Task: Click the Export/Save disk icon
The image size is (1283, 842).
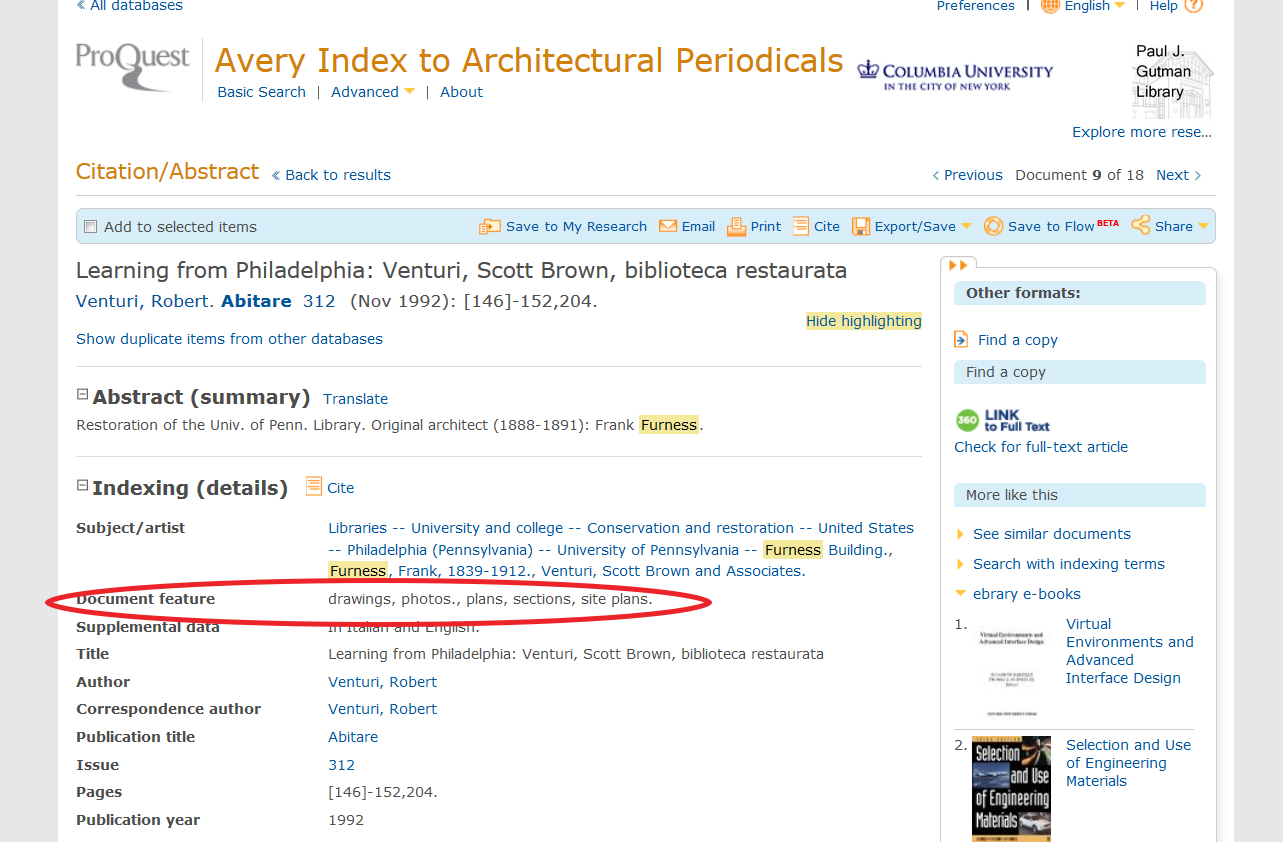Action: click(x=860, y=226)
